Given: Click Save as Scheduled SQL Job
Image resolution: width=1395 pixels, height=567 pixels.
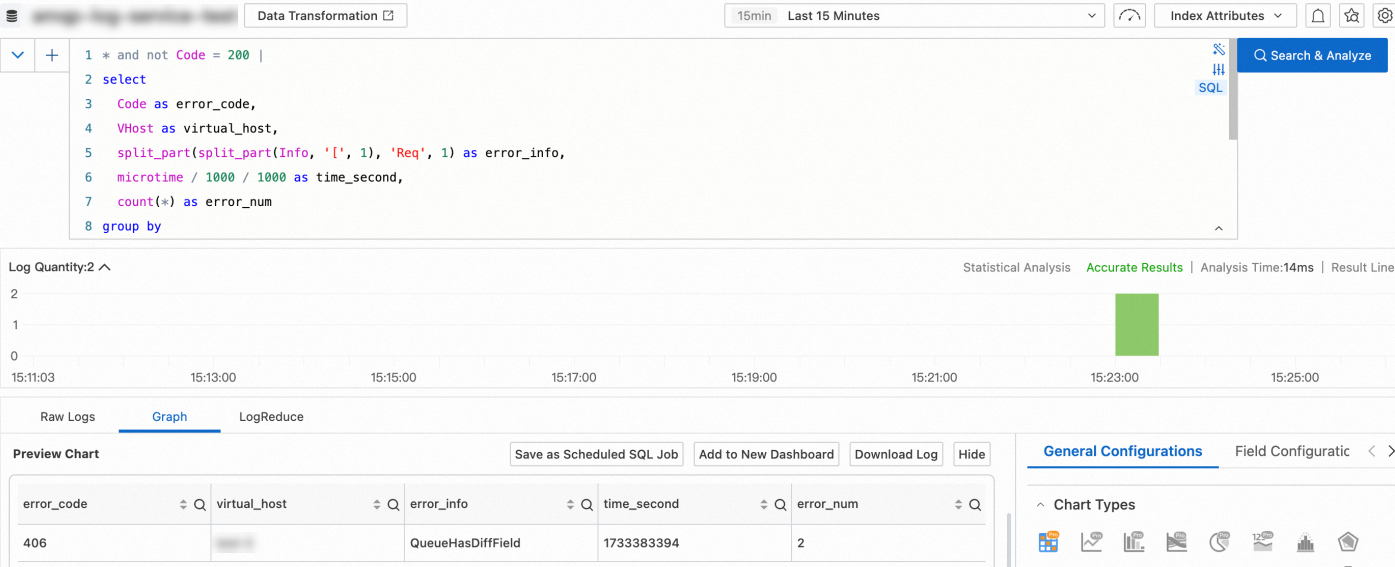Looking at the screenshot, I should 596,454.
